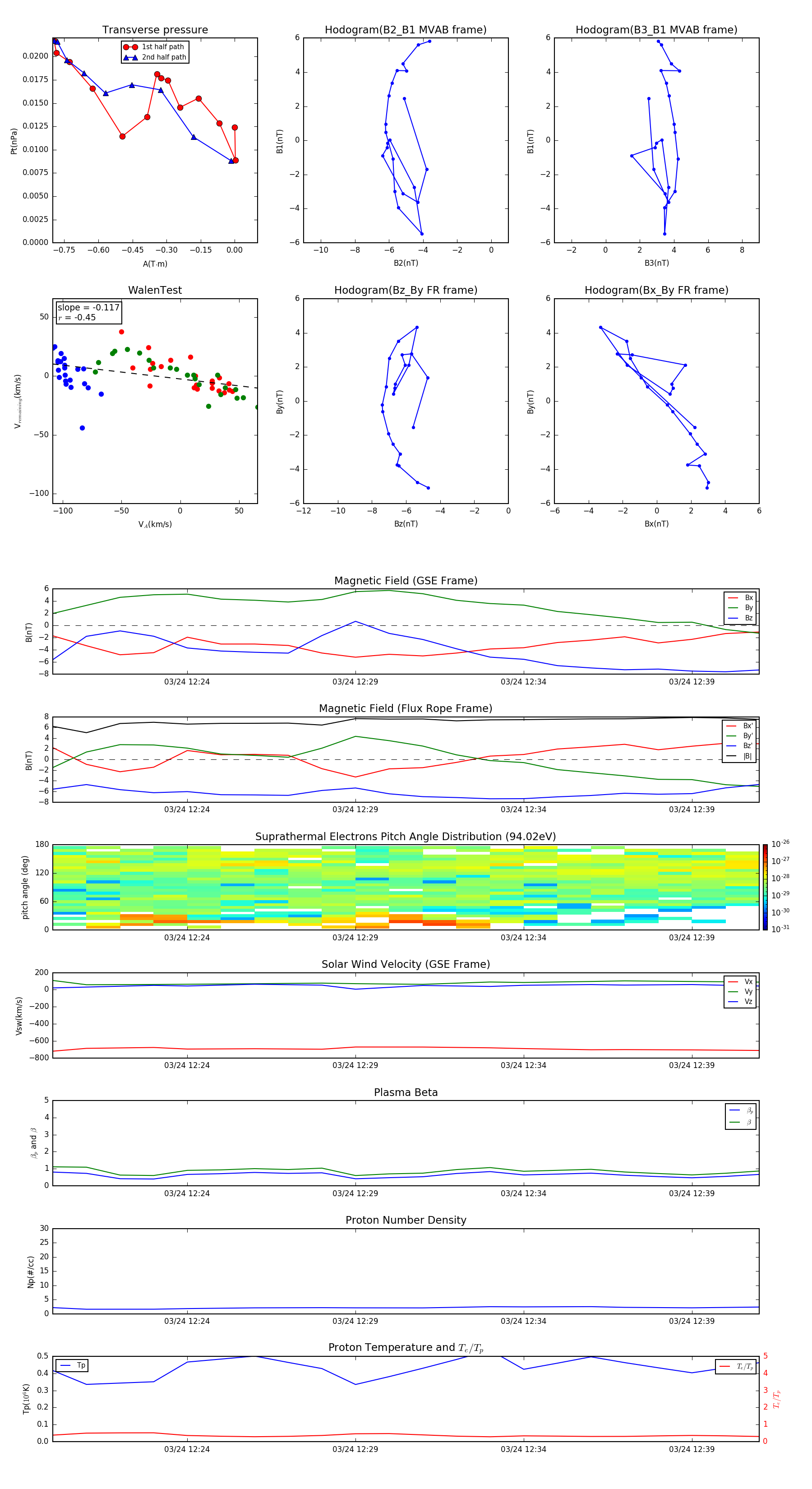Click the 'slope = -0.117' annotation
This screenshot has height=1489, width=812.
pos(88,308)
